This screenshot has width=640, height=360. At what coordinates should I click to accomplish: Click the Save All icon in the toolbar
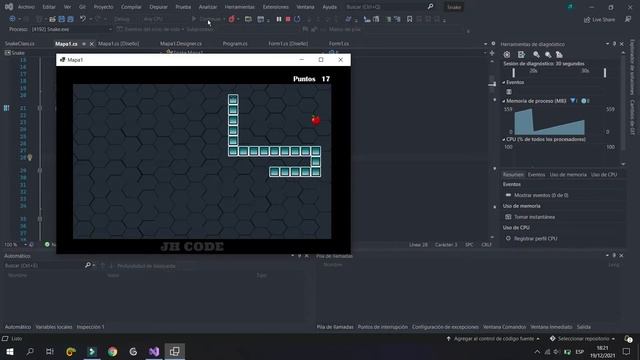(x=70, y=19)
